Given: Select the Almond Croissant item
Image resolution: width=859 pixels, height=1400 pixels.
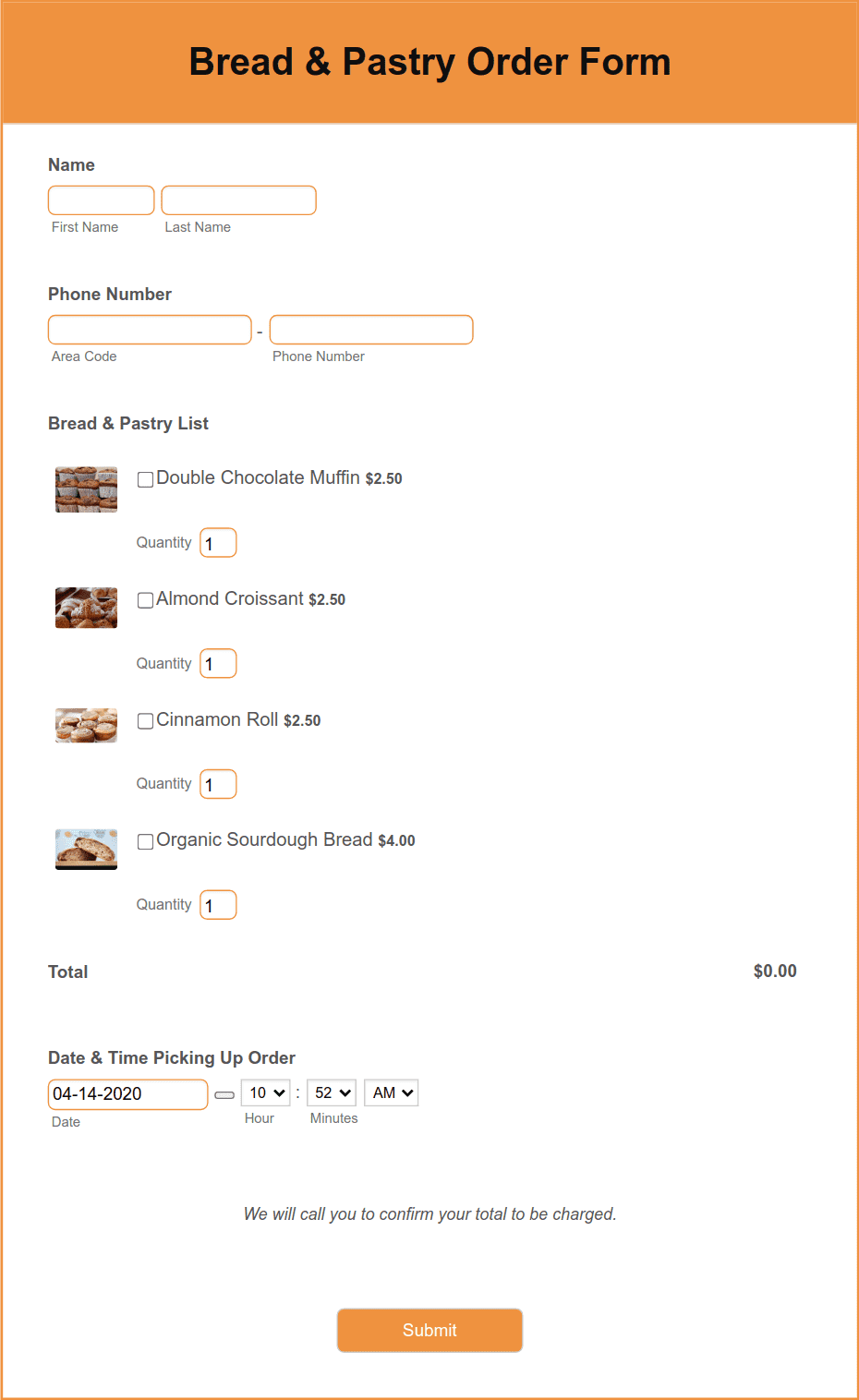Looking at the screenshot, I should pos(145,599).
